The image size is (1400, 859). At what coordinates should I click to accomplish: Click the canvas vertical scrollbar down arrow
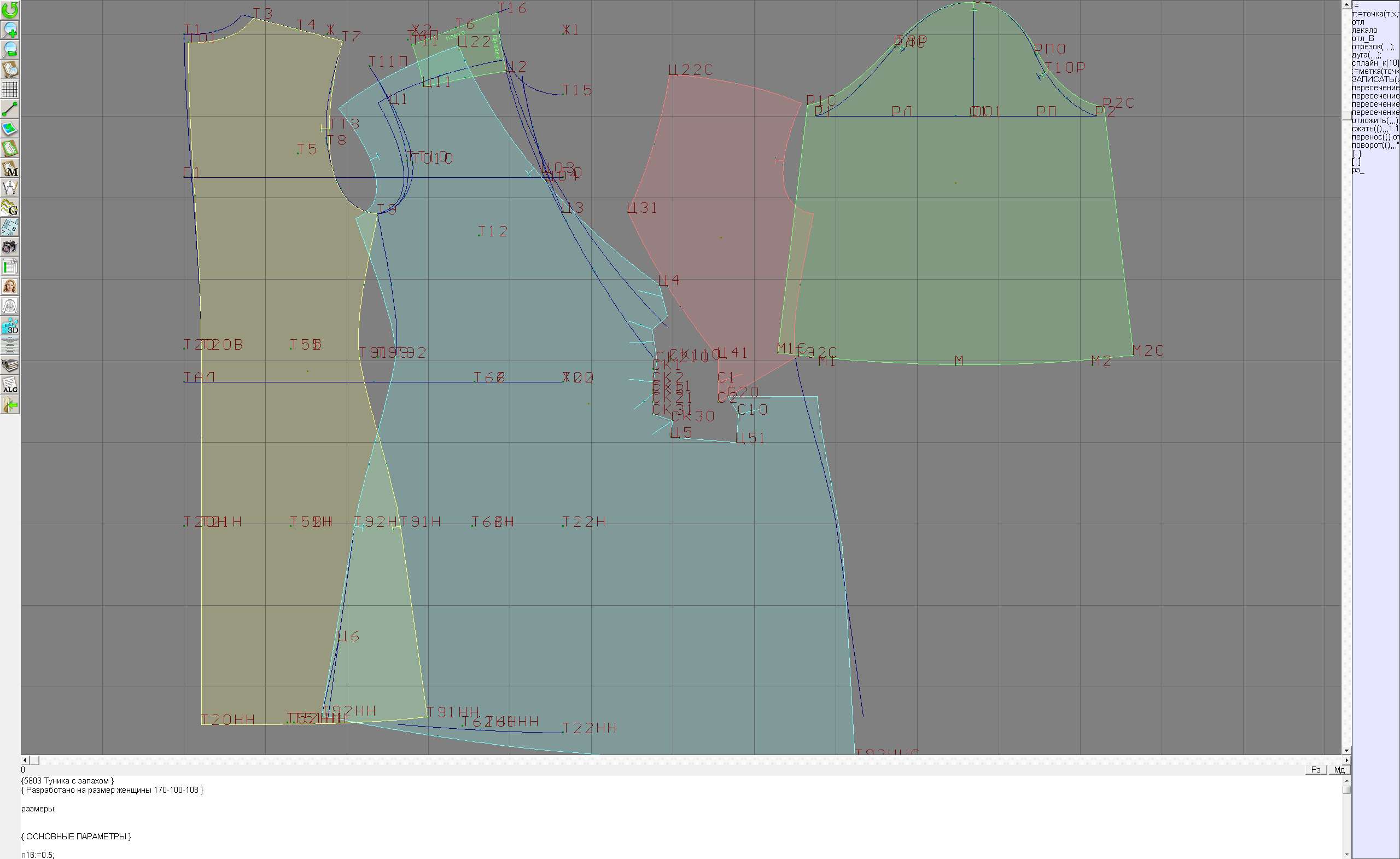point(1346,751)
